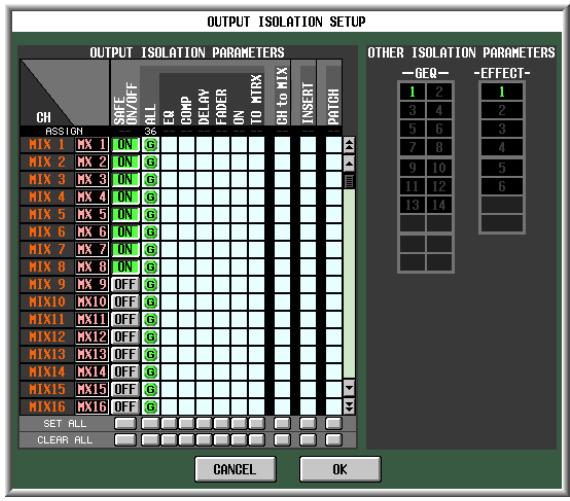The width and height of the screenshot is (570, 501).
Task: Toggle the COMP cell for MIX 2
Action: point(186,162)
